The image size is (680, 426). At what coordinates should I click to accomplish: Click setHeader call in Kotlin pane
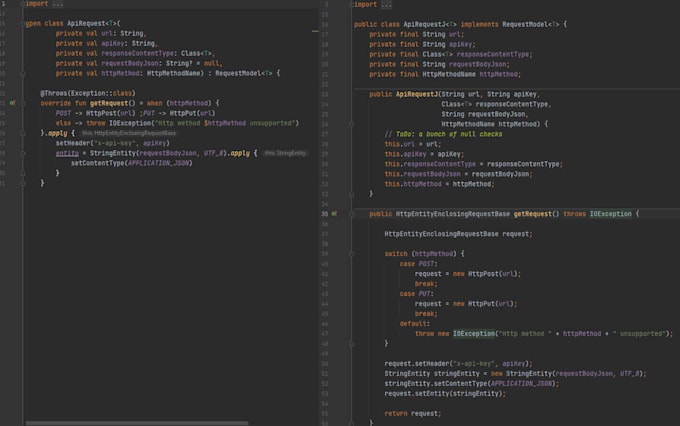[x=112, y=143]
